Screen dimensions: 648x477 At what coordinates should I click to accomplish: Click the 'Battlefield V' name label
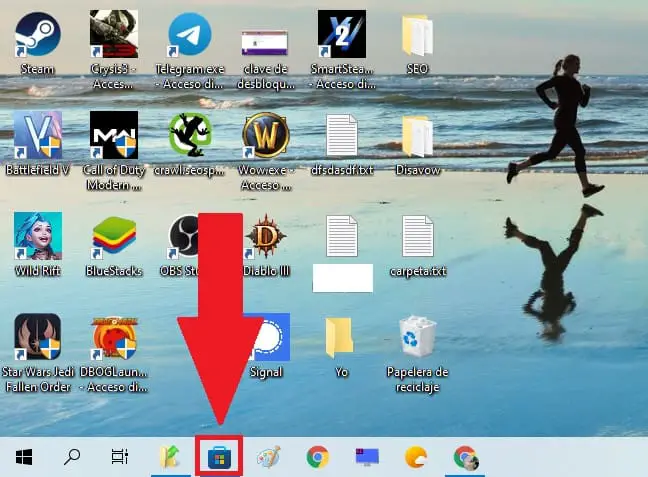pyautogui.click(x=38, y=170)
